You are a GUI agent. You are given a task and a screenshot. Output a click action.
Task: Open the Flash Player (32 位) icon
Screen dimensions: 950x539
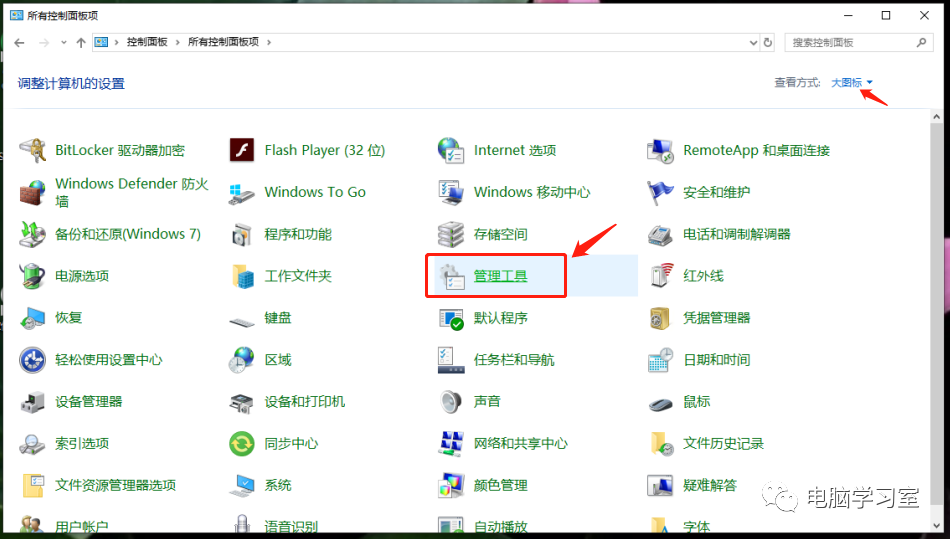(x=242, y=150)
